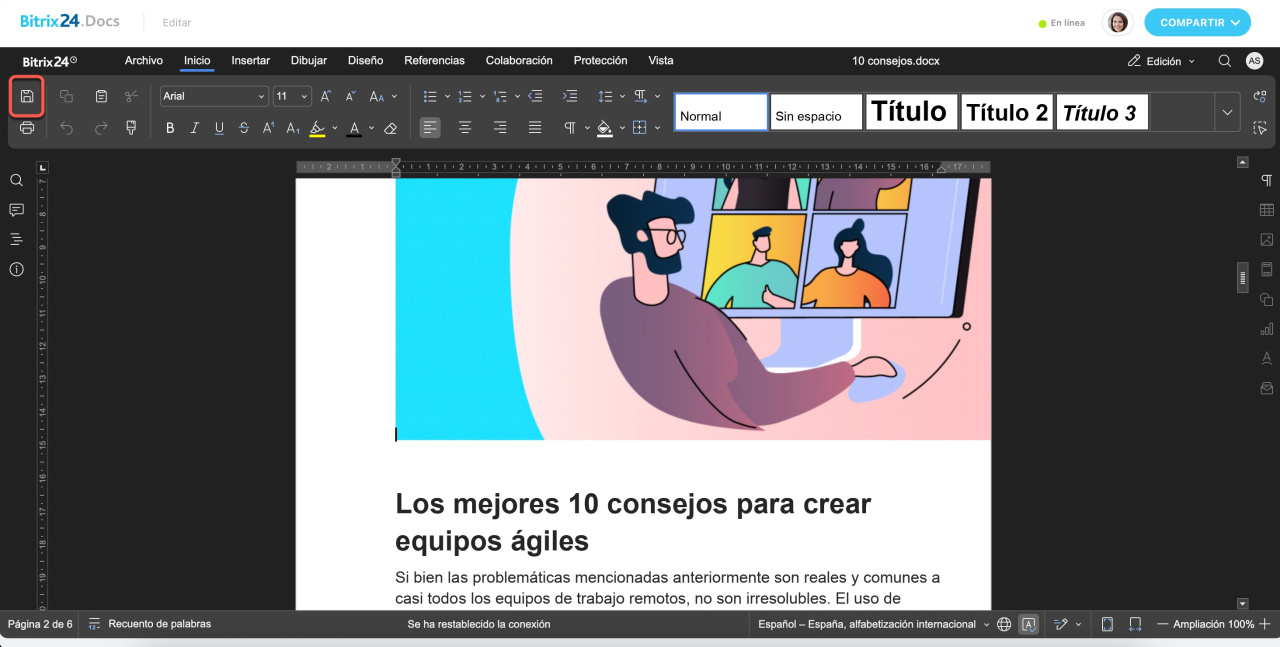Click the Paste clipboard icon
1280x647 pixels.
coord(101,96)
